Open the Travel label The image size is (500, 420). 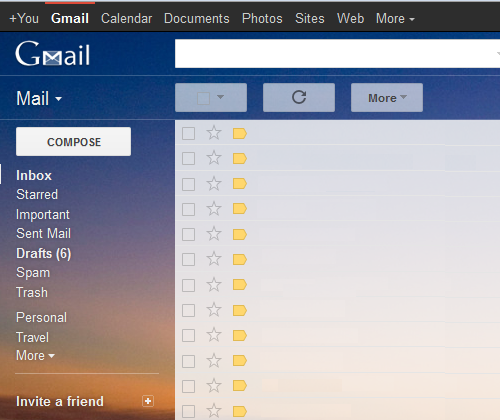[x=32, y=337]
